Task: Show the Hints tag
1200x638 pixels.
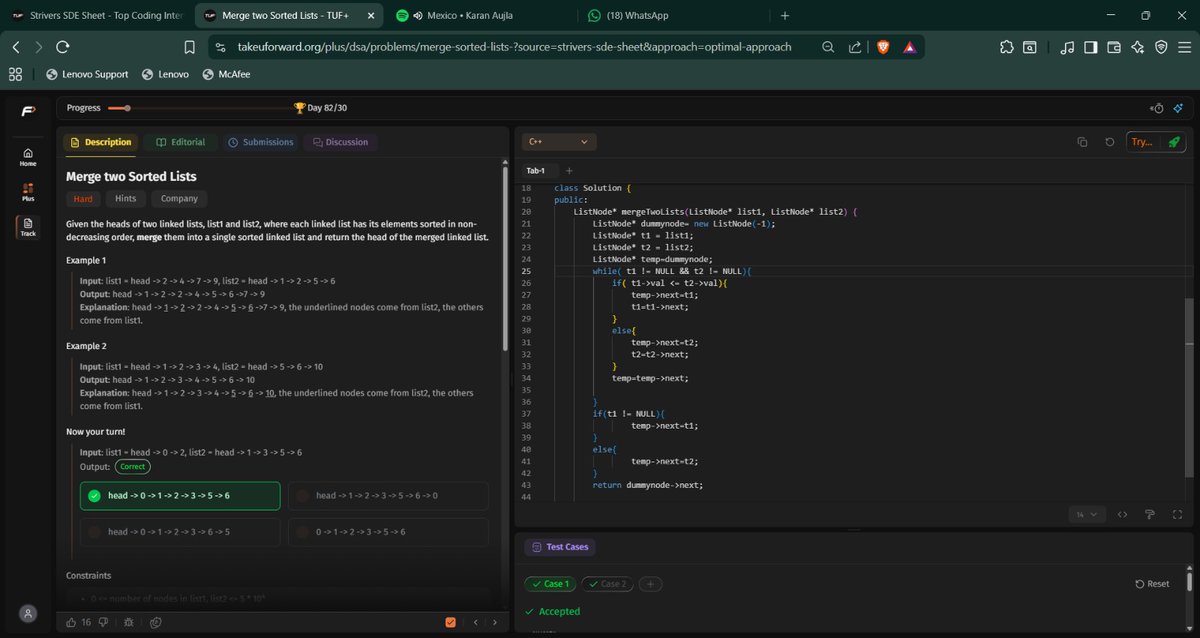Action: click(125, 199)
